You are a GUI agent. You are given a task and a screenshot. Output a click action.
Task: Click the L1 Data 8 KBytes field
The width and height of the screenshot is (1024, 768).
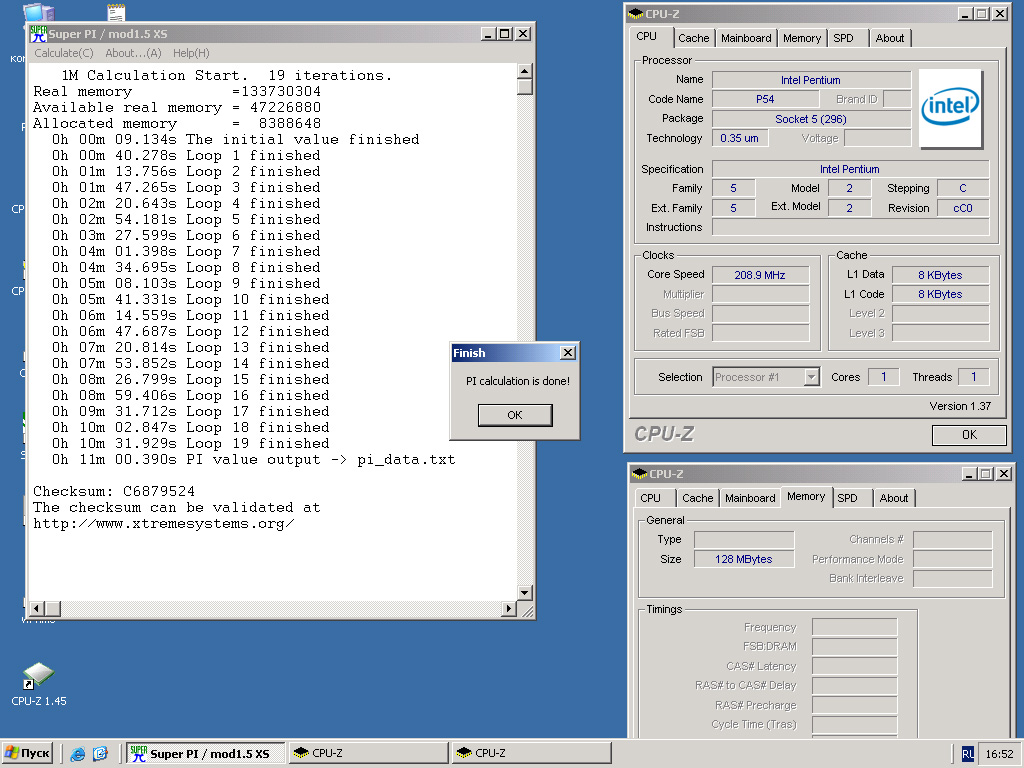pyautogui.click(x=940, y=275)
